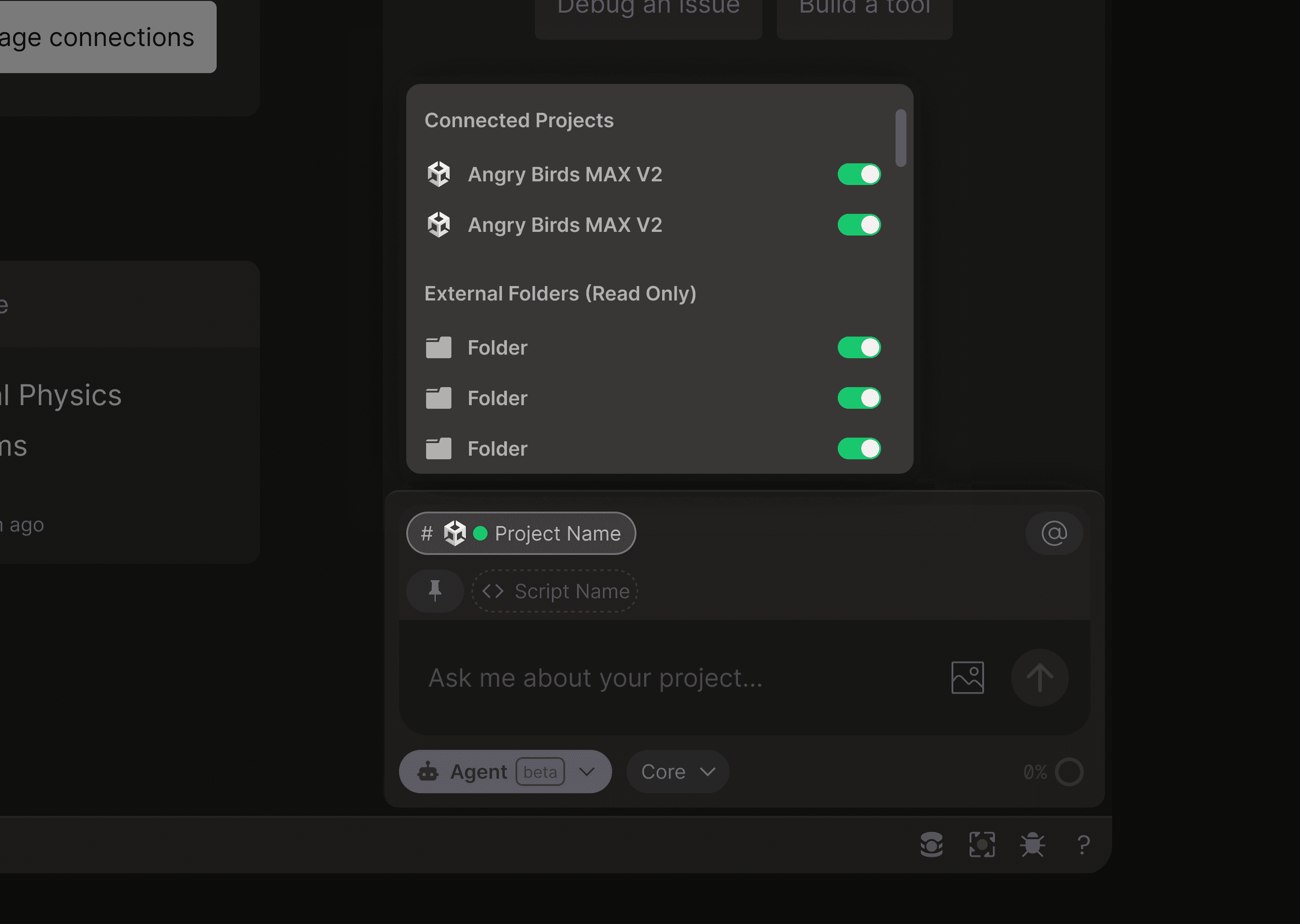This screenshot has height=924, width=1300.
Task: Select the third Folder entry in list
Action: click(x=497, y=448)
